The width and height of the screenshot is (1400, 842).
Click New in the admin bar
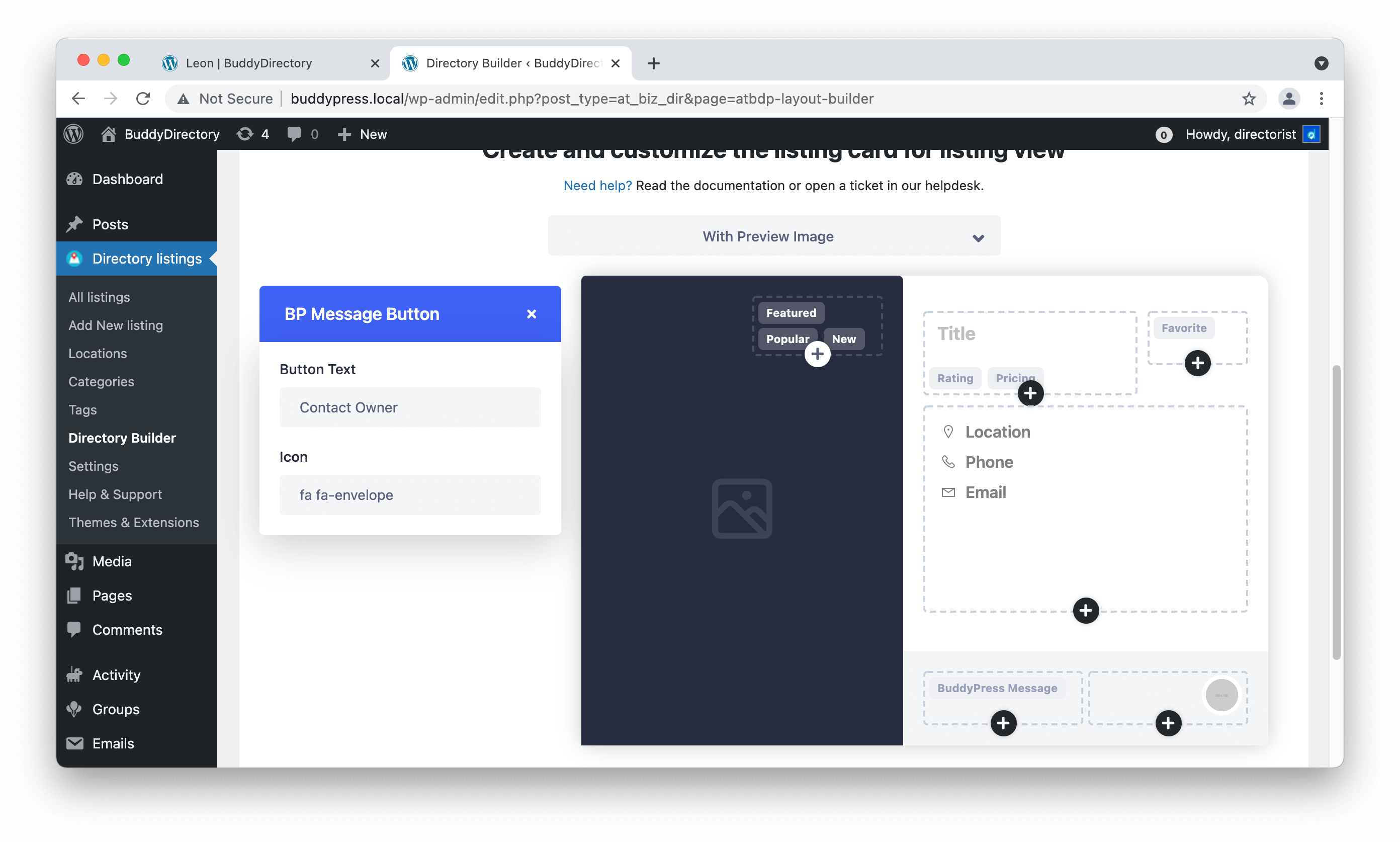(363, 134)
